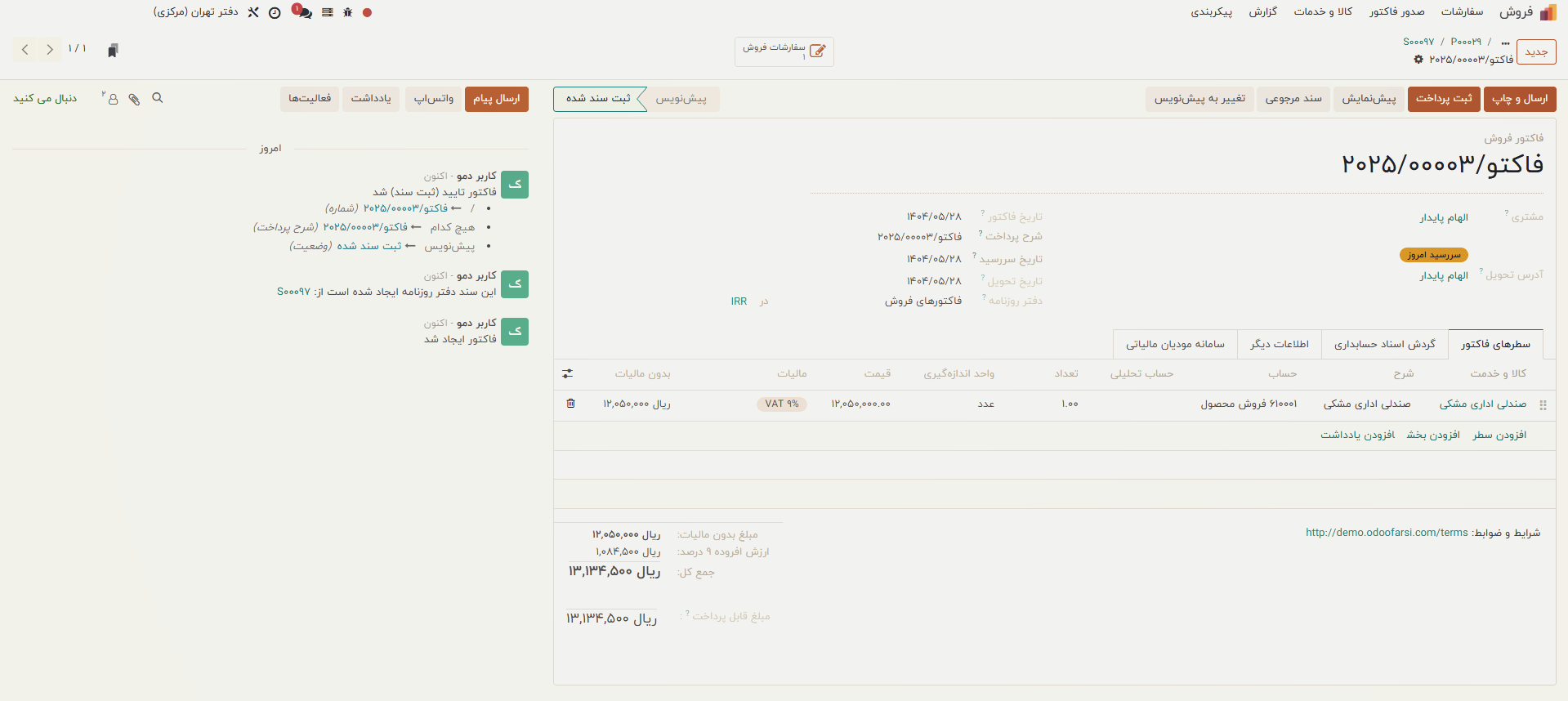Click the افزودن یادداشت add note link
This screenshot has width=1568, height=701.
click(x=1358, y=435)
